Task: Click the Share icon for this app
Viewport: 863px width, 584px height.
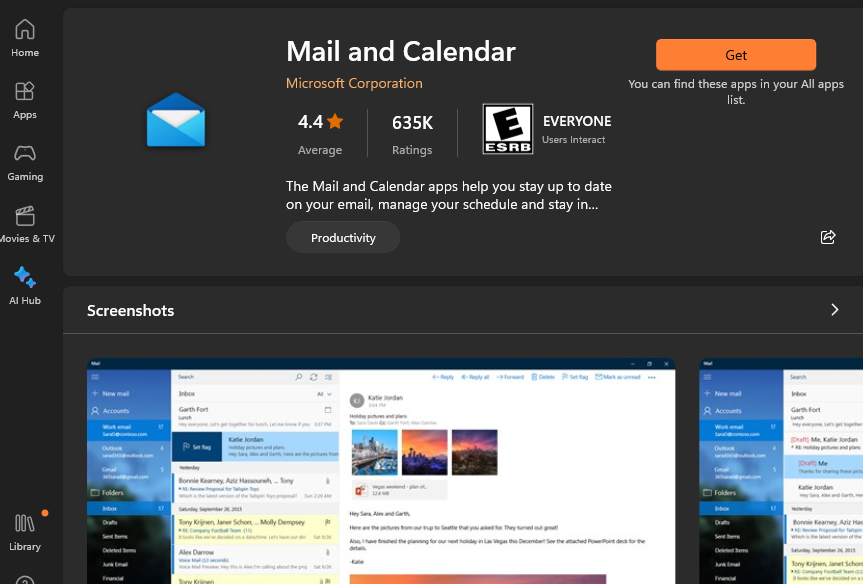Action: pos(827,237)
